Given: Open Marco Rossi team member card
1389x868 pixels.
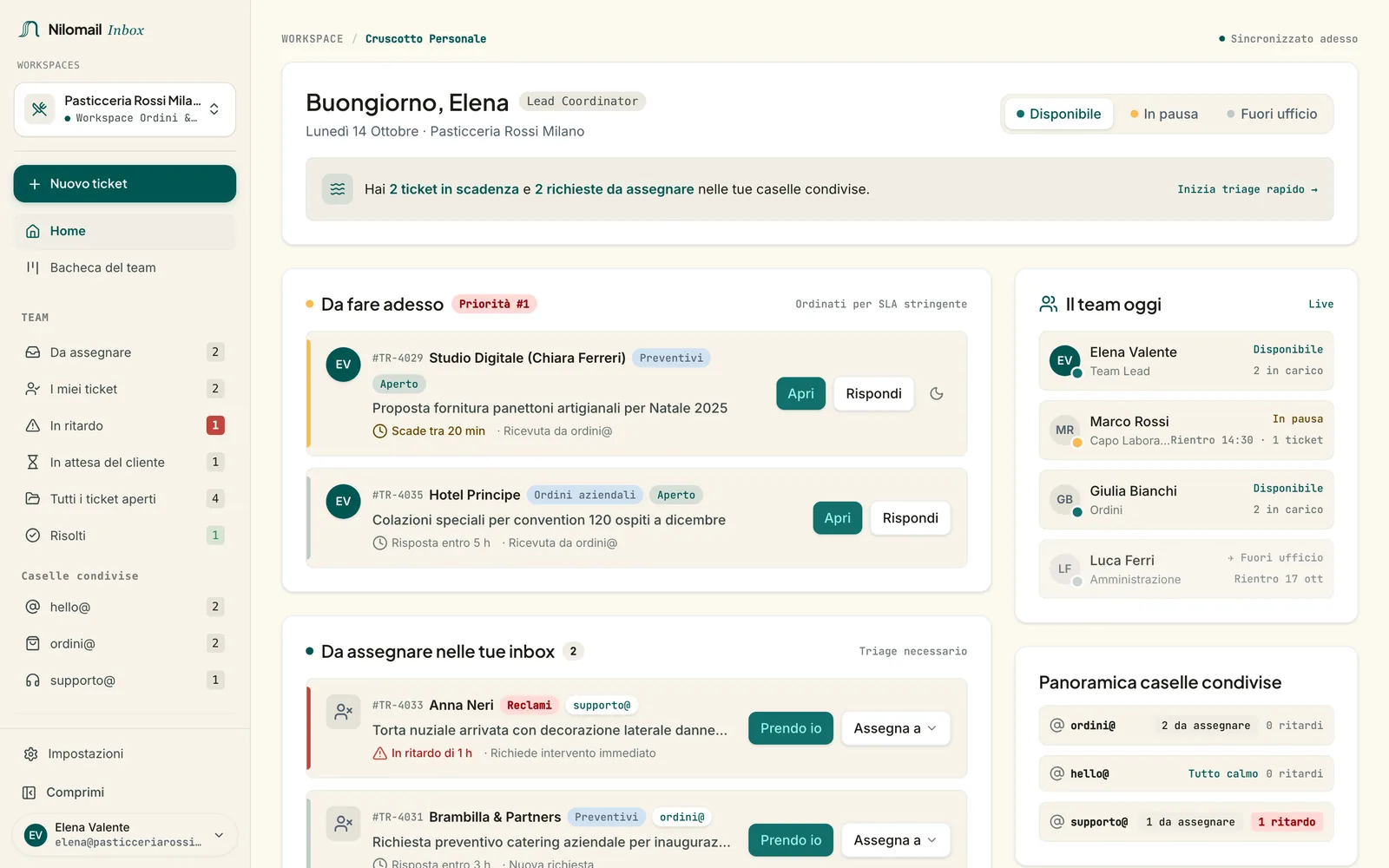Looking at the screenshot, I should click(1186, 431).
